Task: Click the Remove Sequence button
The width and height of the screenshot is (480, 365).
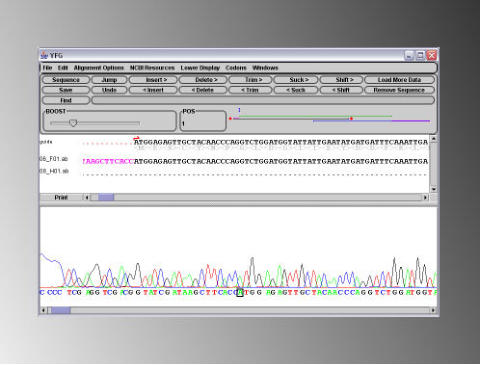Action: point(400,90)
